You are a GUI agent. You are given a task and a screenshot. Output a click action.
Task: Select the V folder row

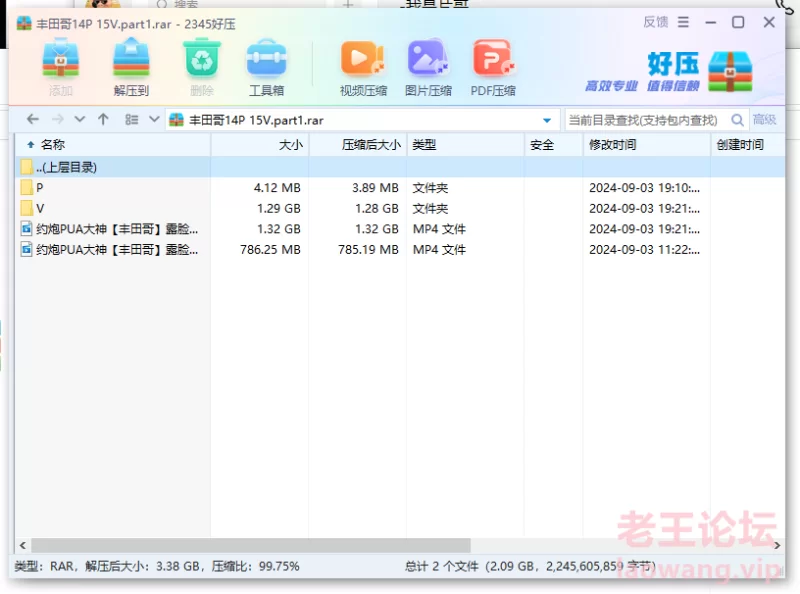tap(400, 208)
